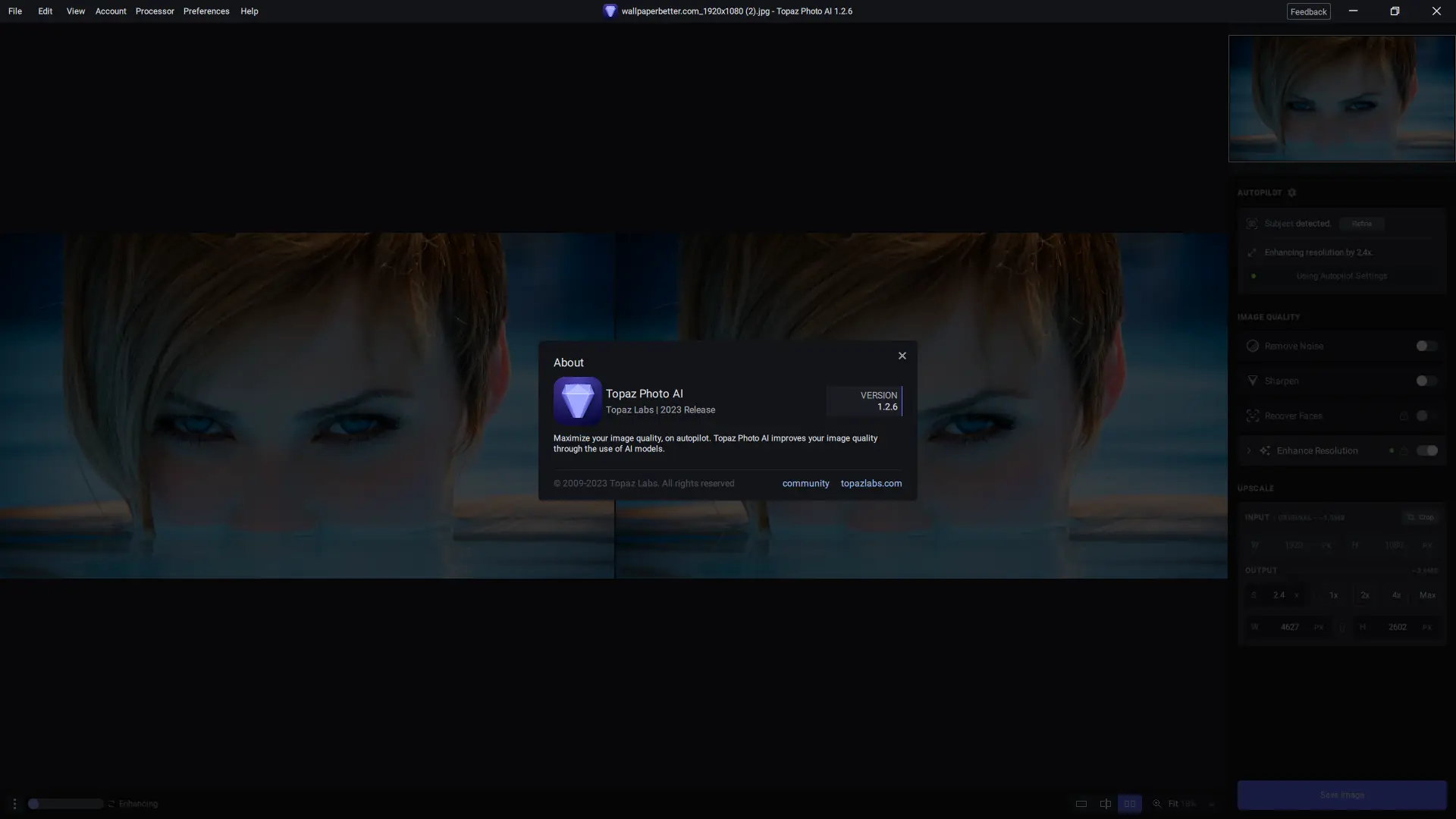This screenshot has height=819, width=1456.
Task: Open the three-dot options menu icon
Action: [14, 804]
